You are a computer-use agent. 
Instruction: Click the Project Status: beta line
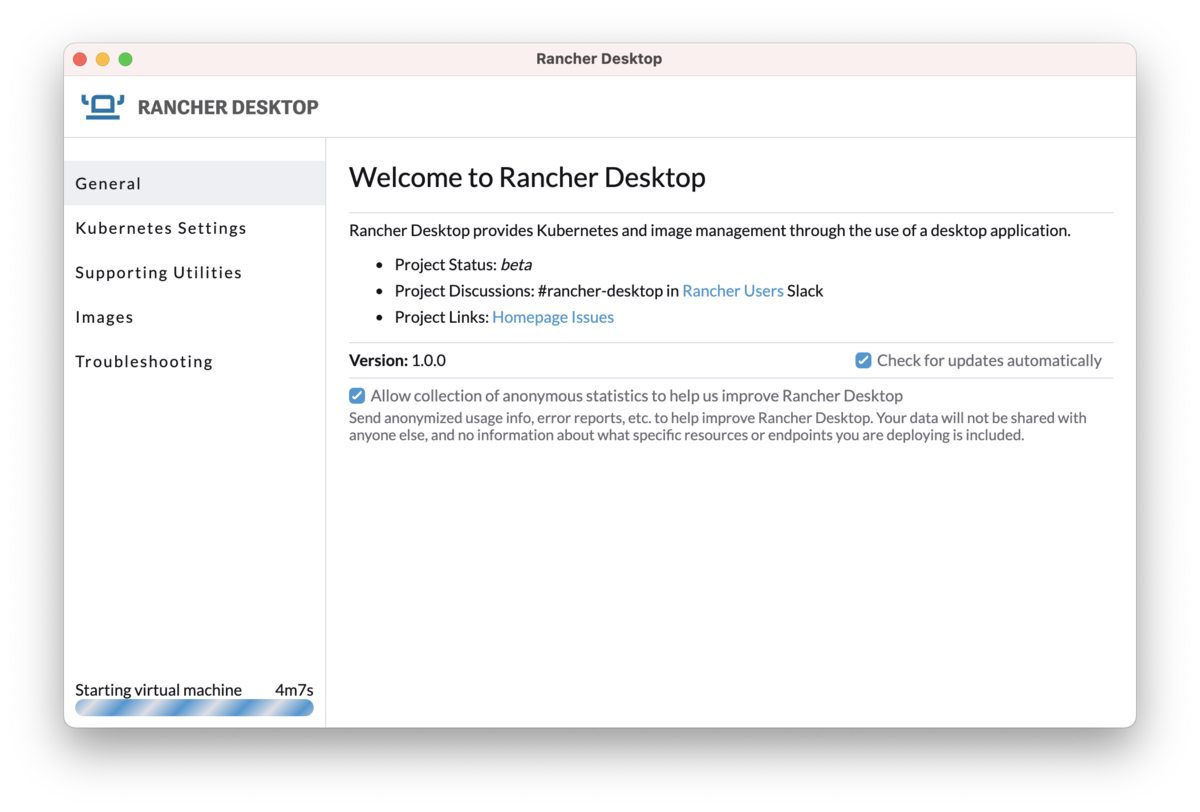coord(463,265)
